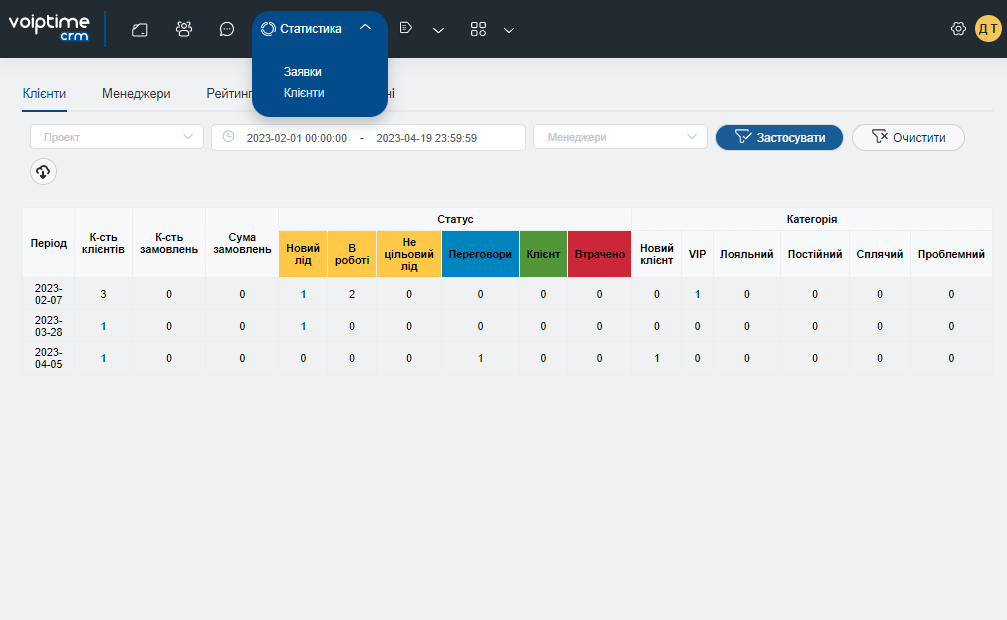Expand the chevron next to tasks icon
Viewport: 1007px width, 620px height.
point(439,30)
